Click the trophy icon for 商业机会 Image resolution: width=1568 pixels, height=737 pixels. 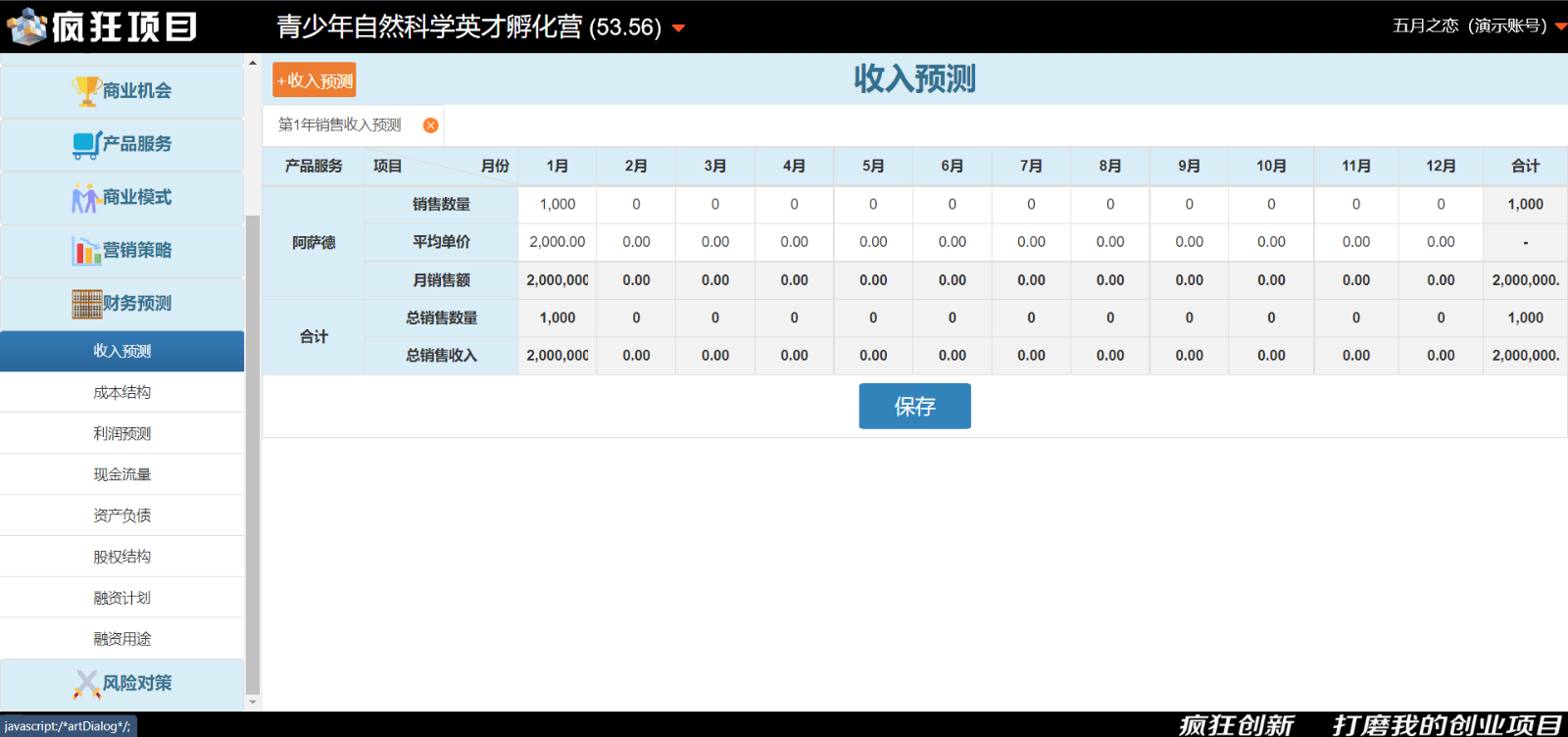86,91
